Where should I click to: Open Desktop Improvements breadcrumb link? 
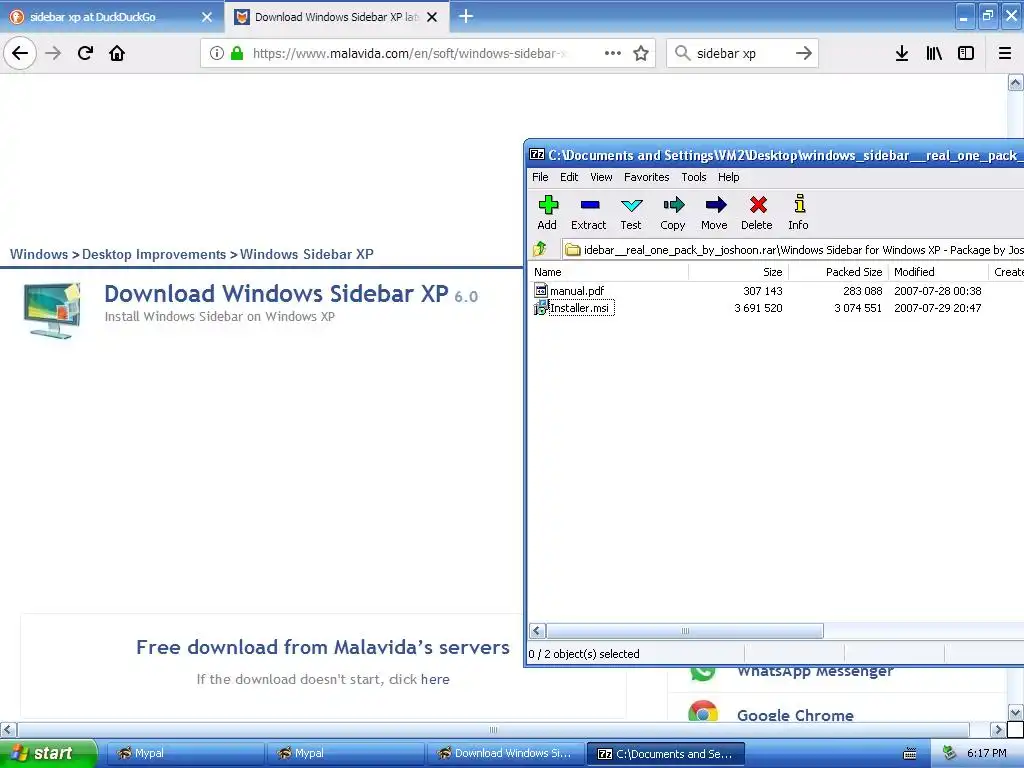[x=154, y=254]
